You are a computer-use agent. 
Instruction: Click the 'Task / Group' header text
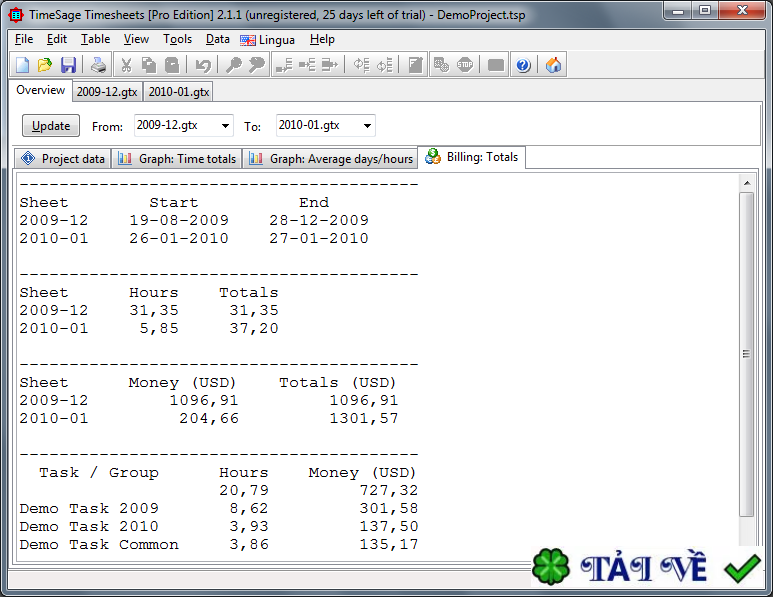pyautogui.click(x=99, y=473)
